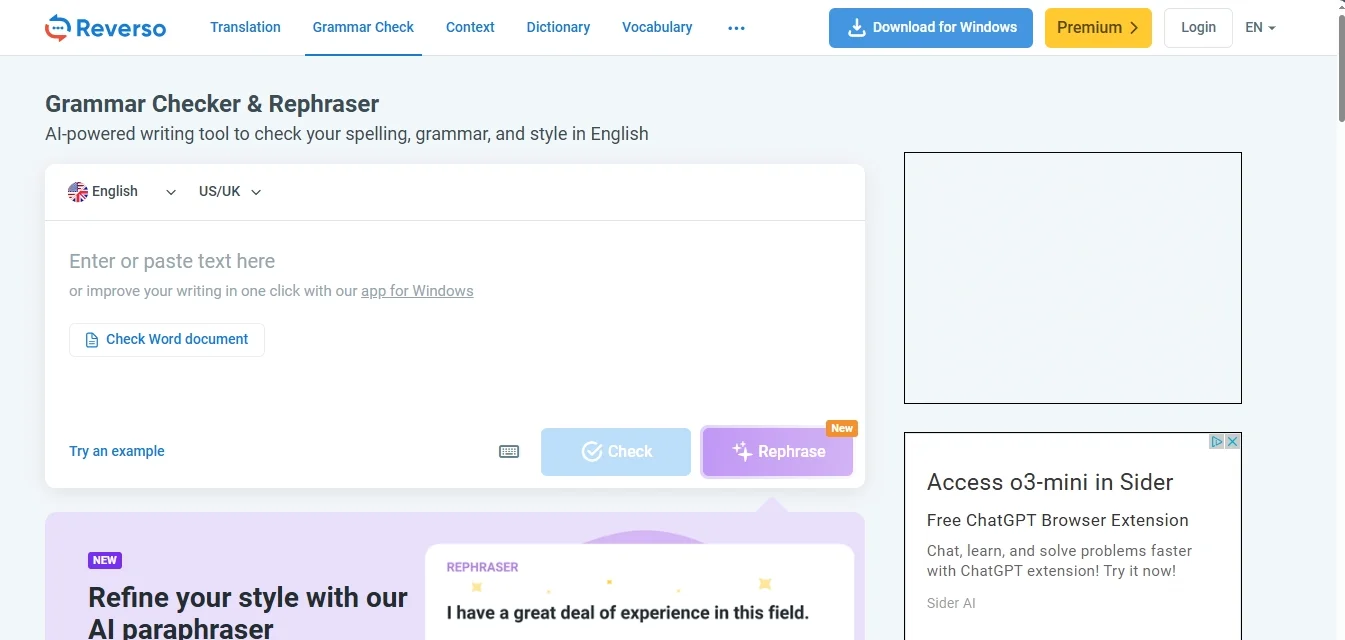Click the Grammar Checker & Rephraser heading
1345x640 pixels.
tap(212, 104)
